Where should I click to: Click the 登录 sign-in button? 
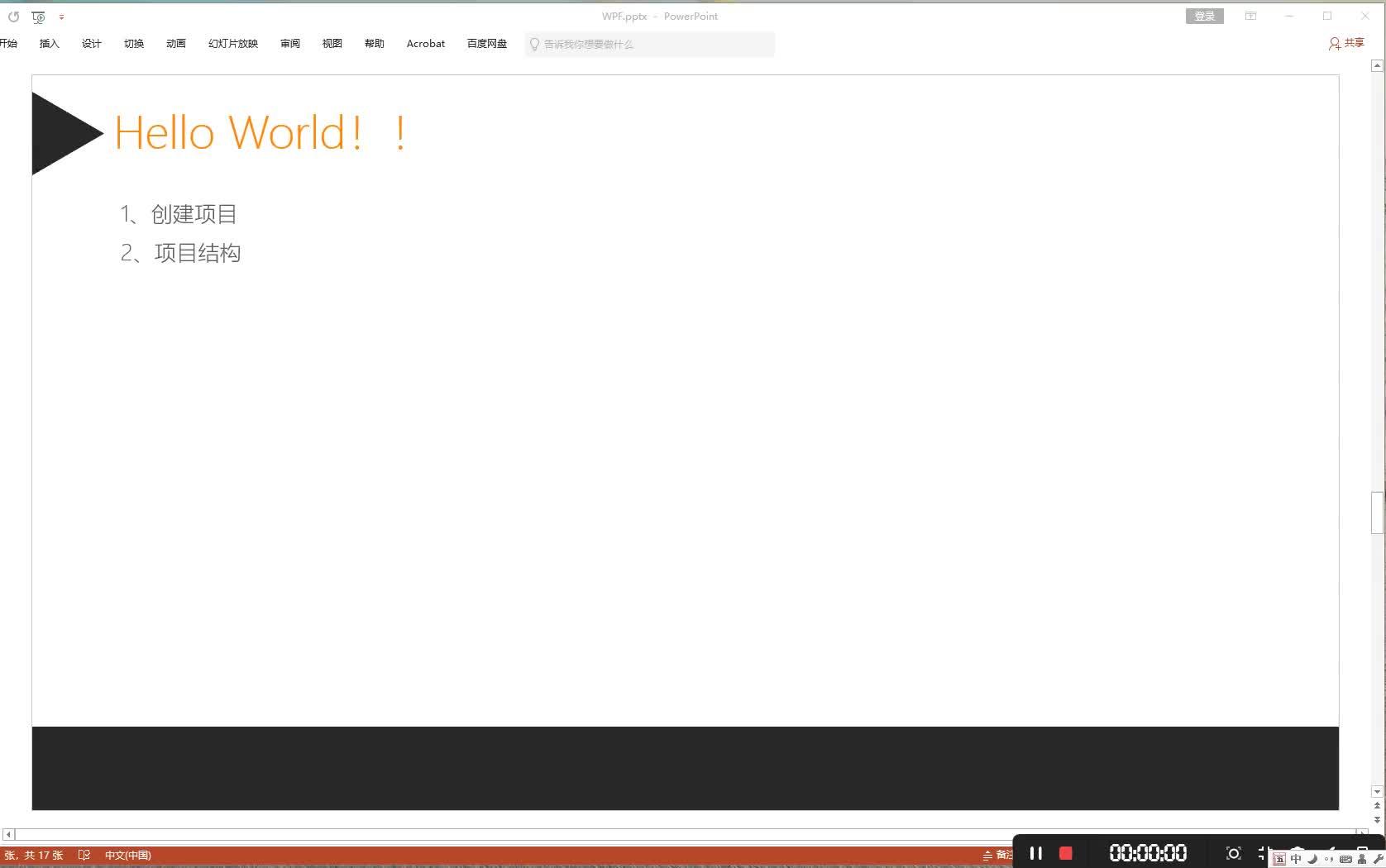pos(1205,17)
